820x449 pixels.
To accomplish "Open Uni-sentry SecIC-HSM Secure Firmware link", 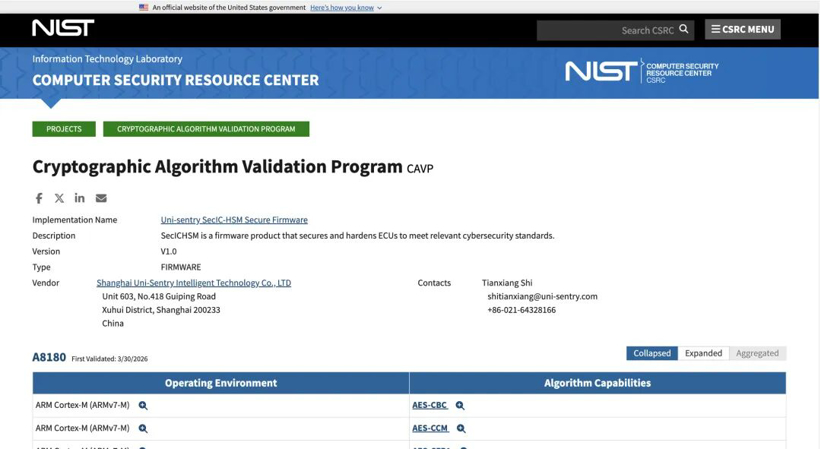I will click(234, 220).
